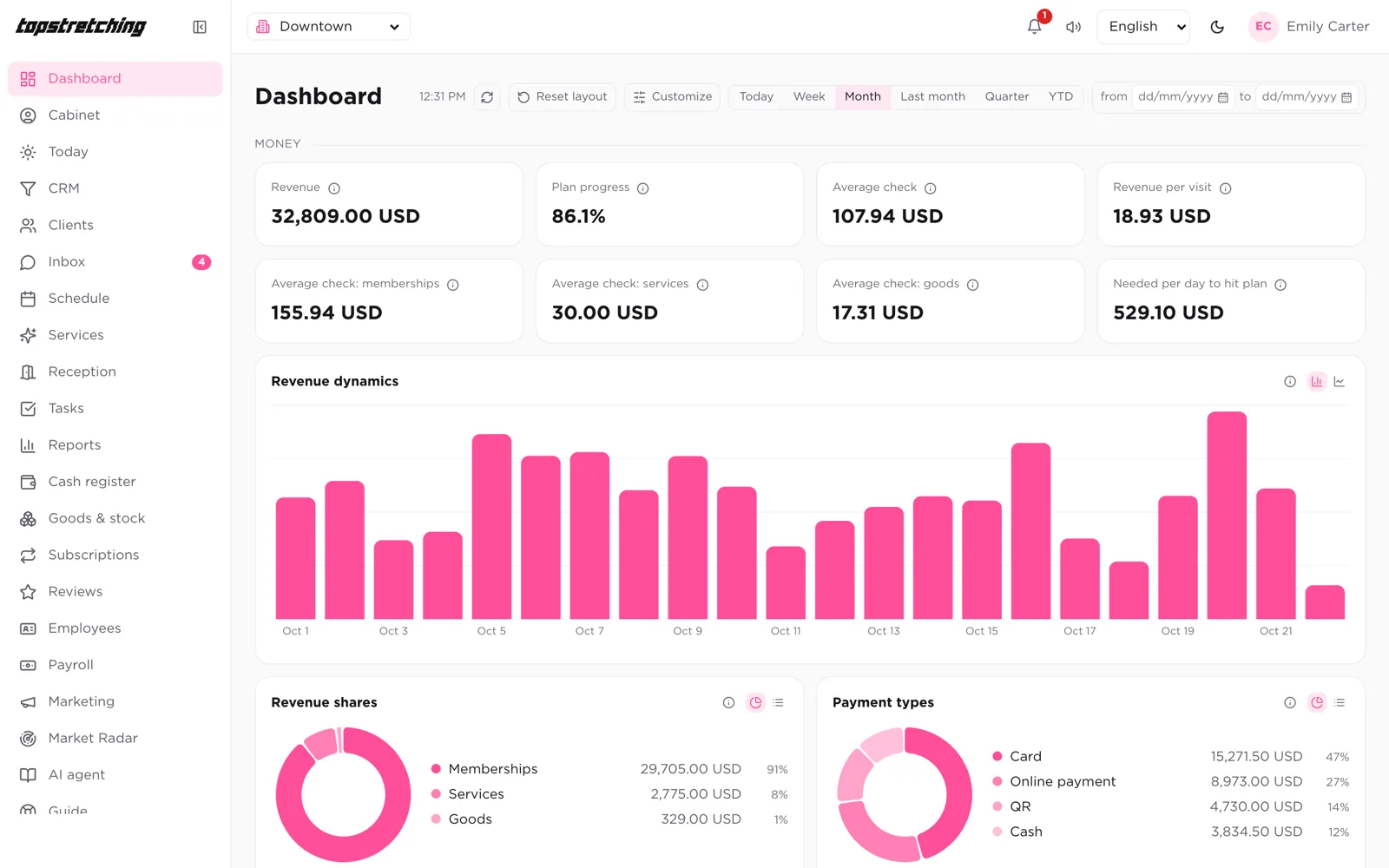1389x868 pixels.
Task: Show Plan progress info icon
Action: pyautogui.click(x=643, y=188)
